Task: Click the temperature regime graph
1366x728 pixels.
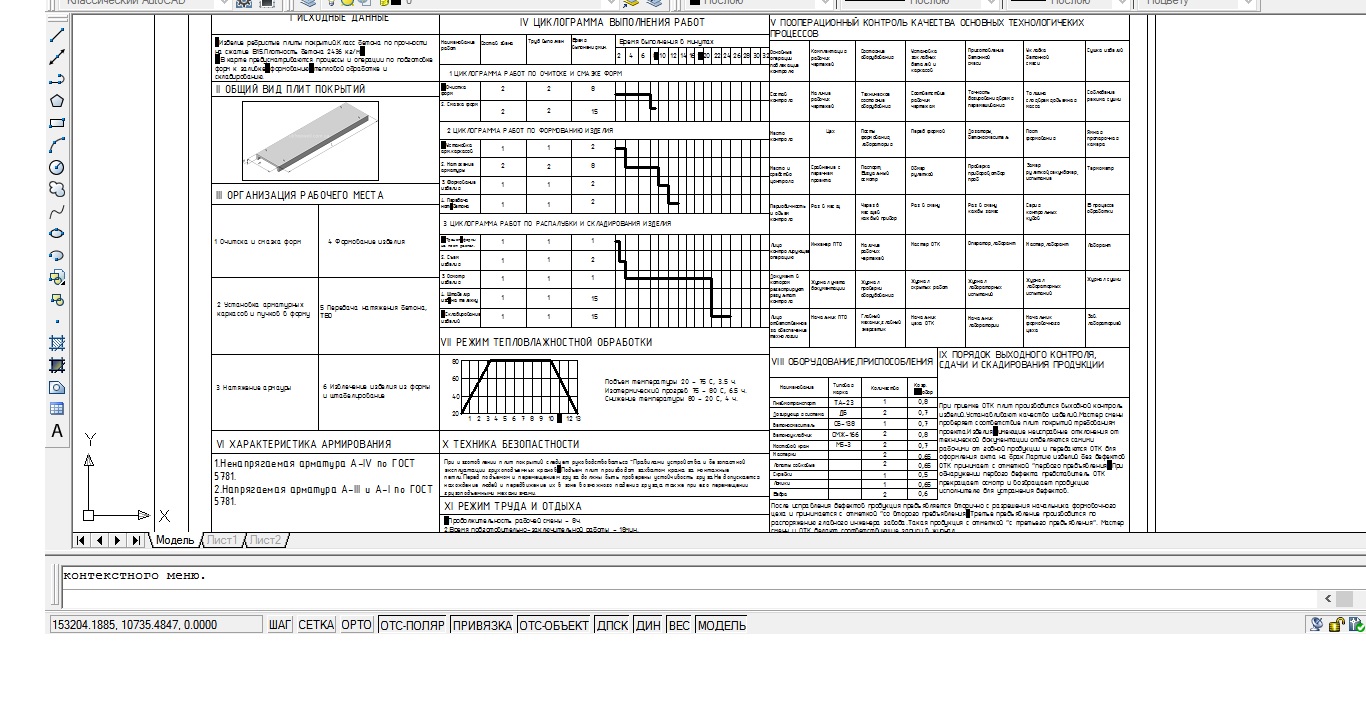Action: click(x=515, y=389)
